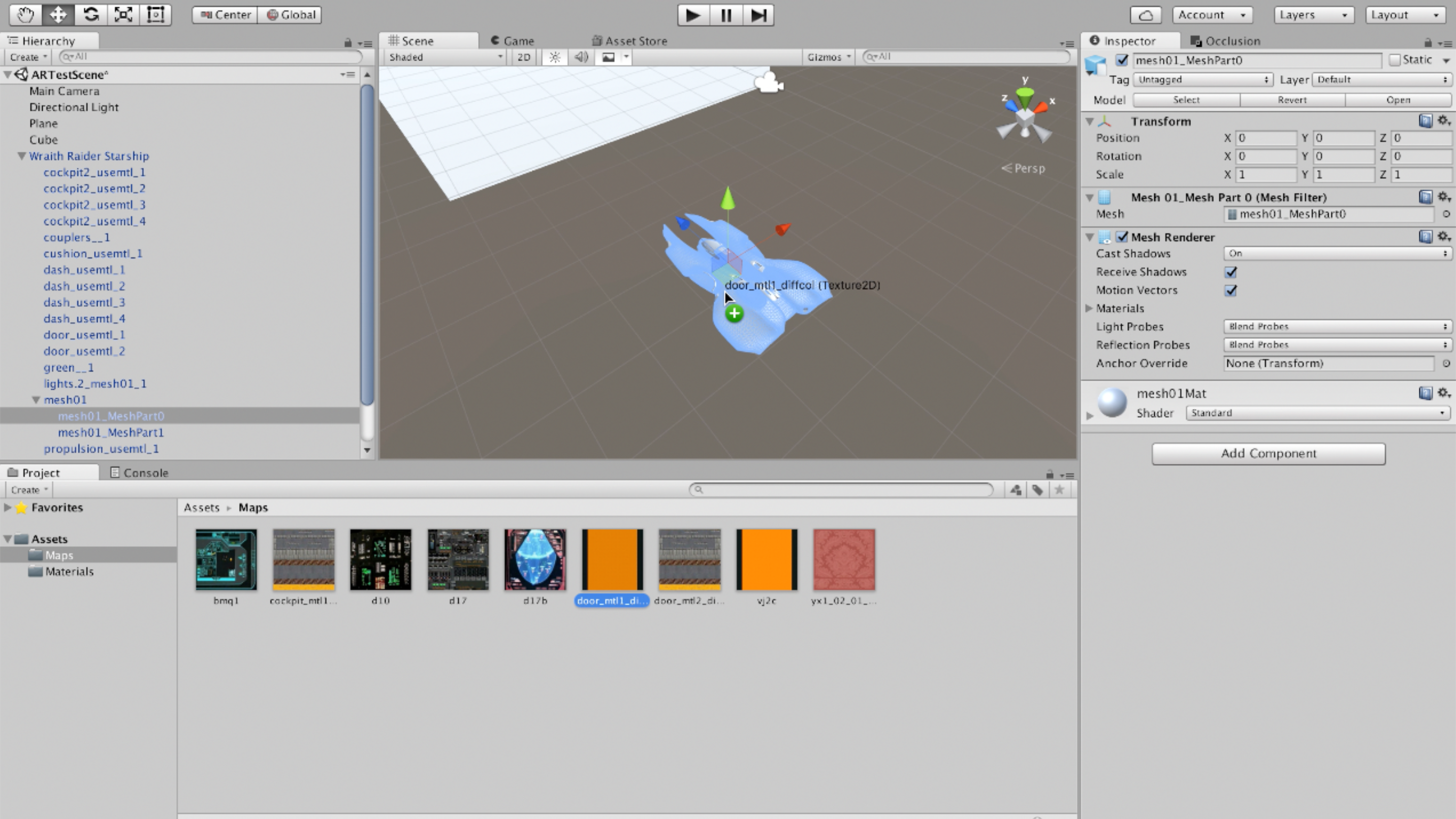This screenshot has width=1456, height=819.
Task: Toggle mesh01_MeshPart0 active checkbox
Action: pos(1122,60)
